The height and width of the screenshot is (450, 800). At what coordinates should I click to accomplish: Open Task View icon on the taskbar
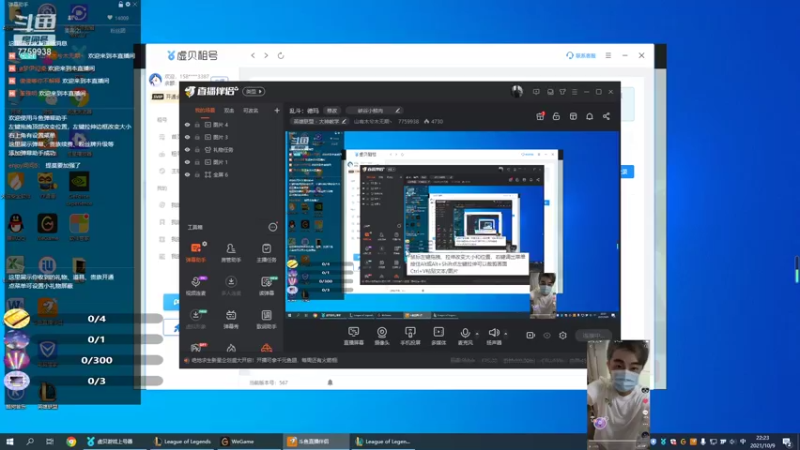[x=49, y=441]
